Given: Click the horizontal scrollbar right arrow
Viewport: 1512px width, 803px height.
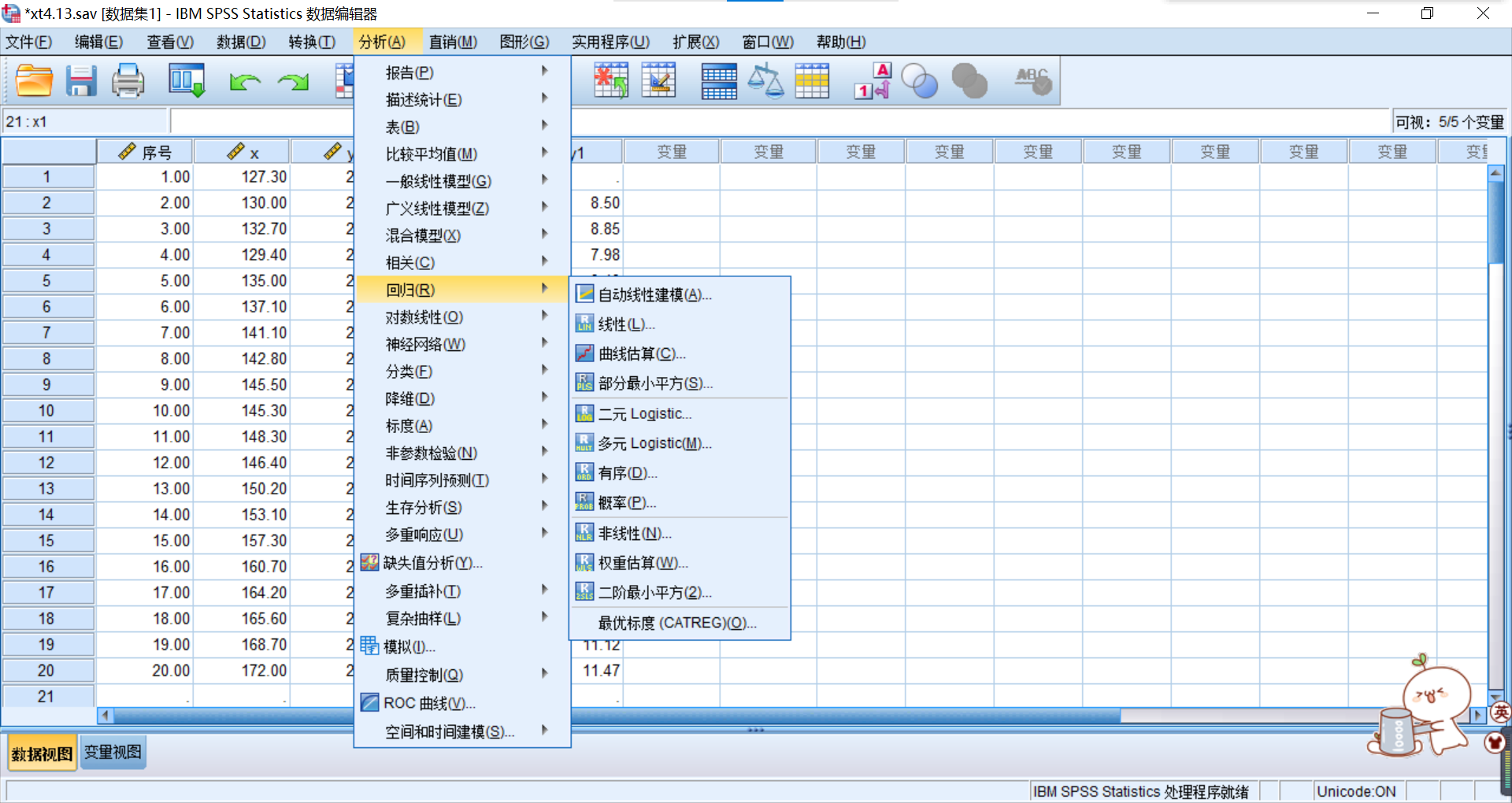Looking at the screenshot, I should [1478, 716].
